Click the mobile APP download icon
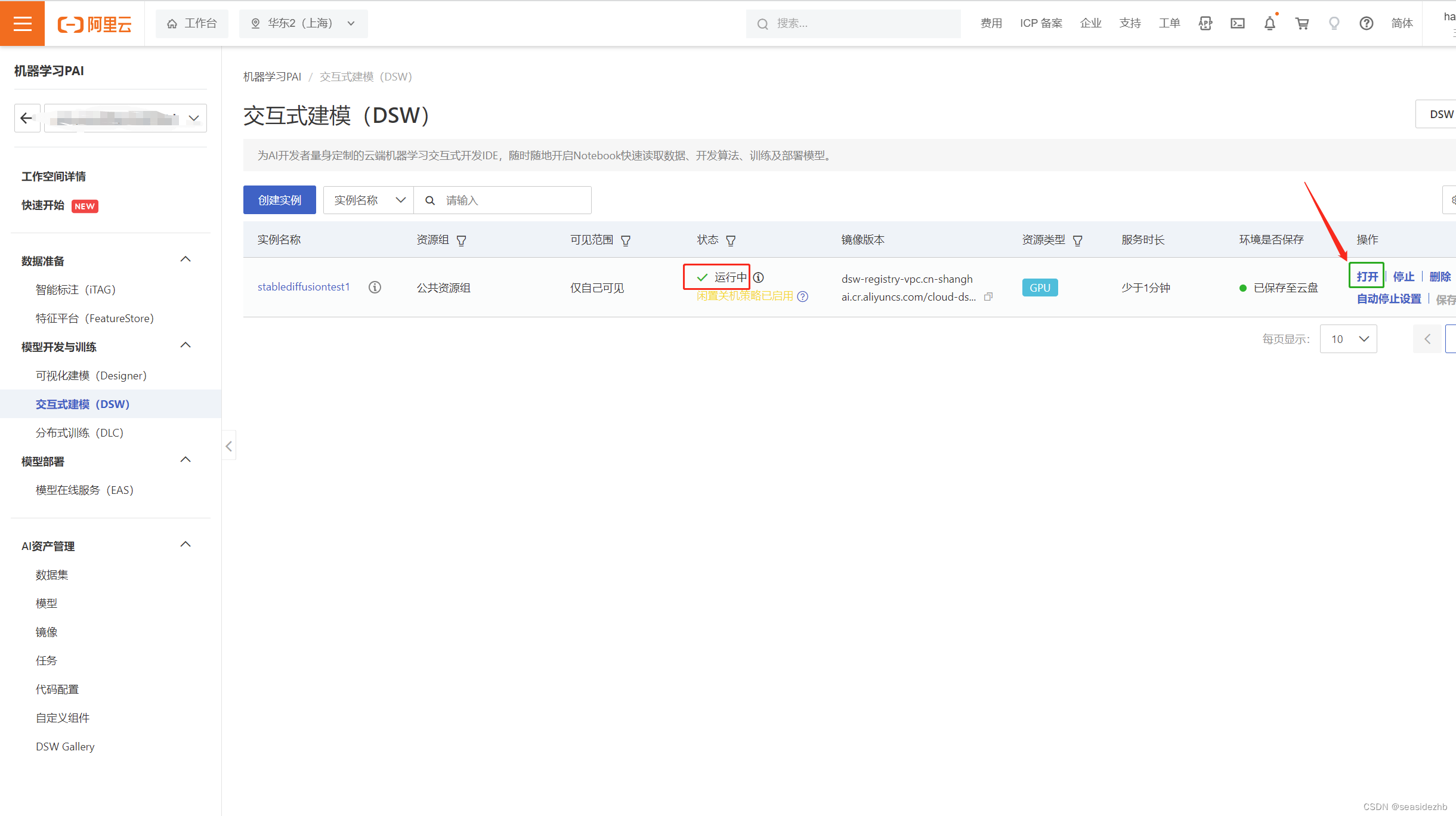This screenshot has height=816, width=1456. click(1205, 23)
